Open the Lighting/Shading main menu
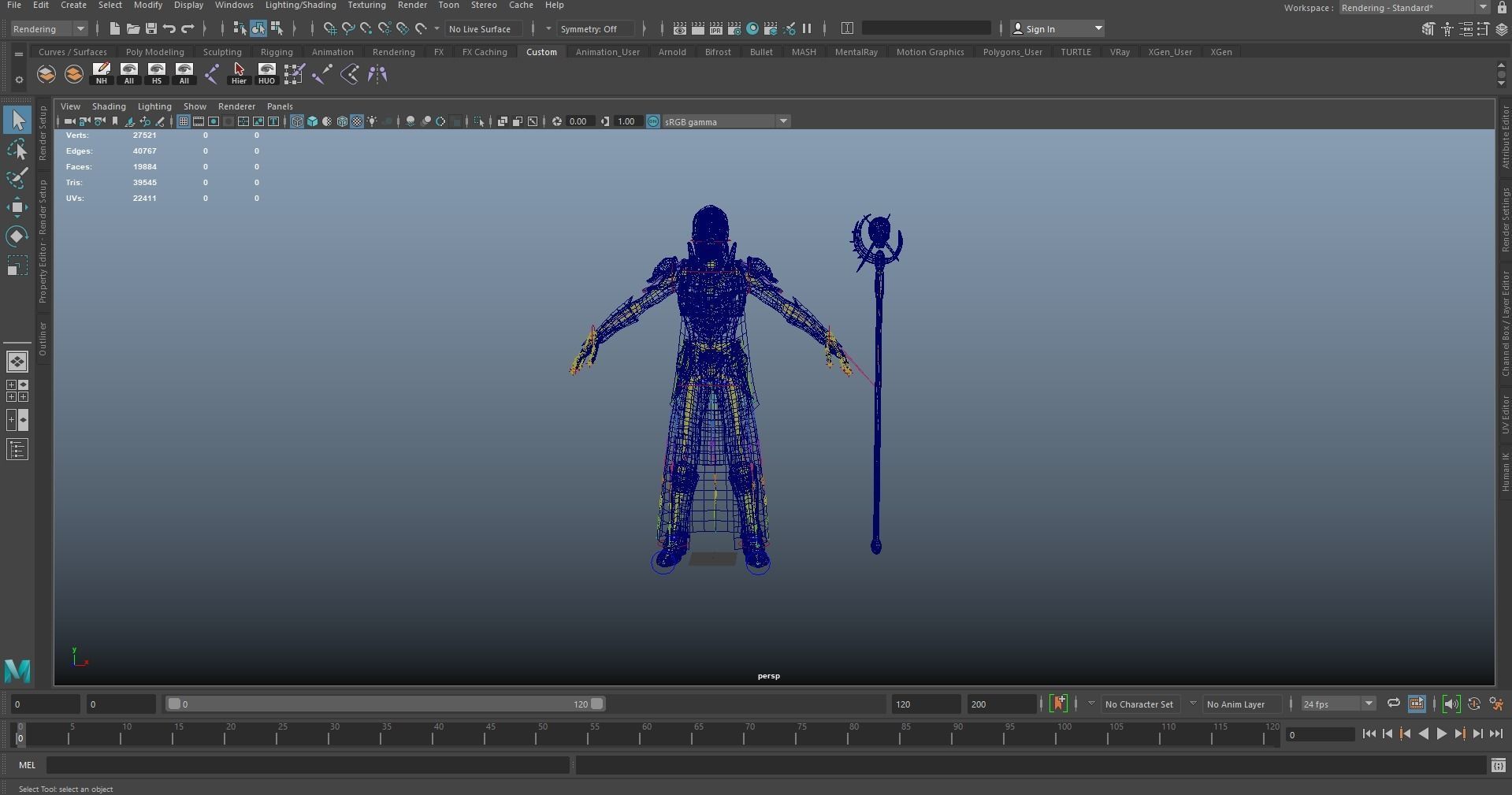1512x795 pixels. point(300,5)
